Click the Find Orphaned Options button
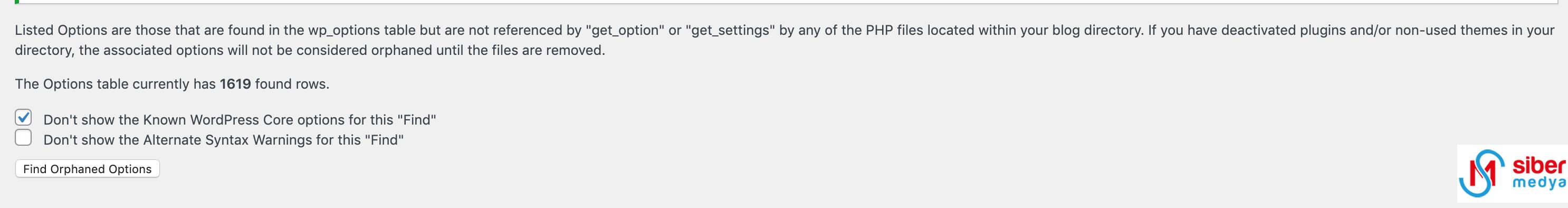 [x=87, y=169]
